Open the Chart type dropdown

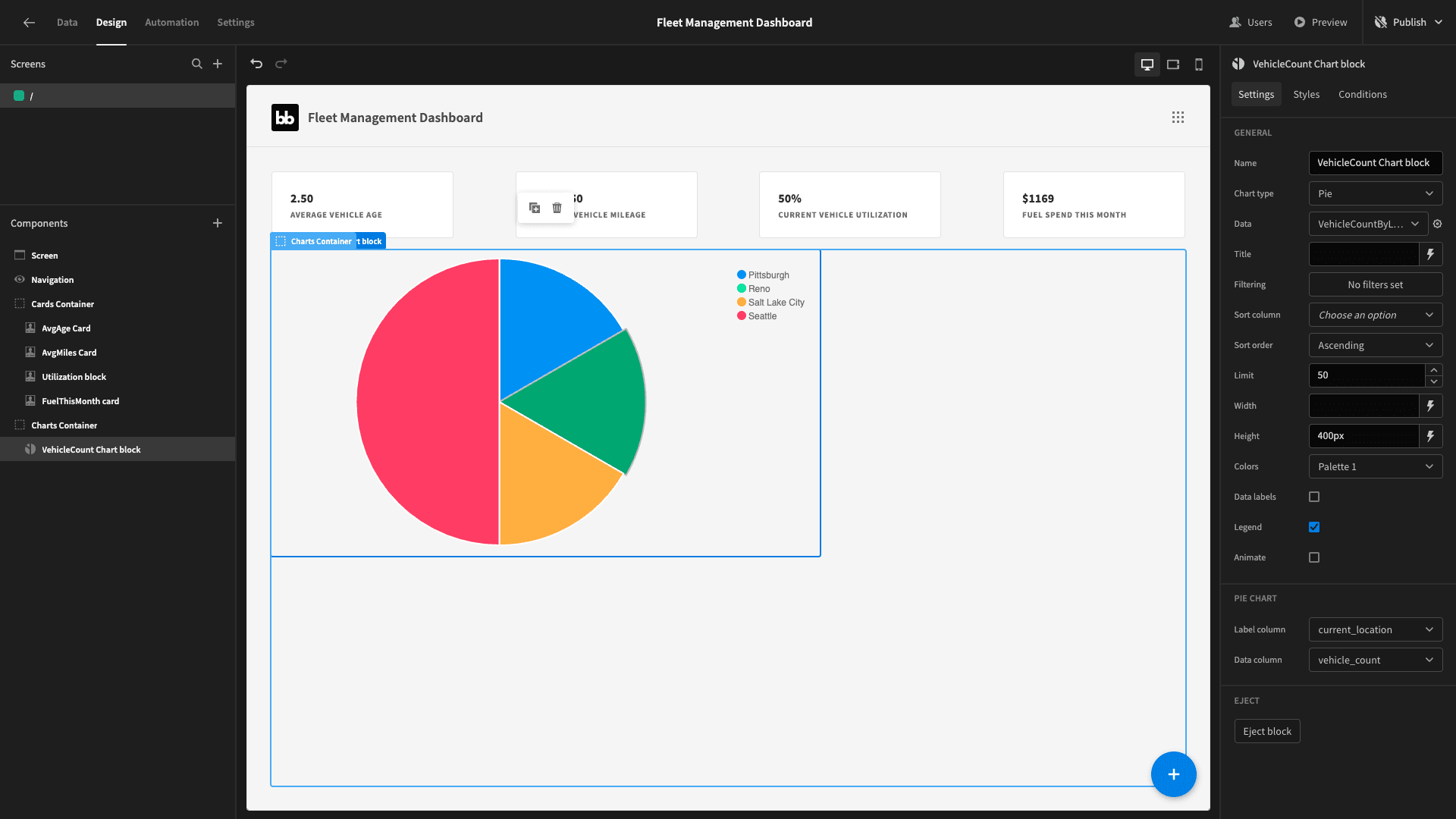[1376, 193]
